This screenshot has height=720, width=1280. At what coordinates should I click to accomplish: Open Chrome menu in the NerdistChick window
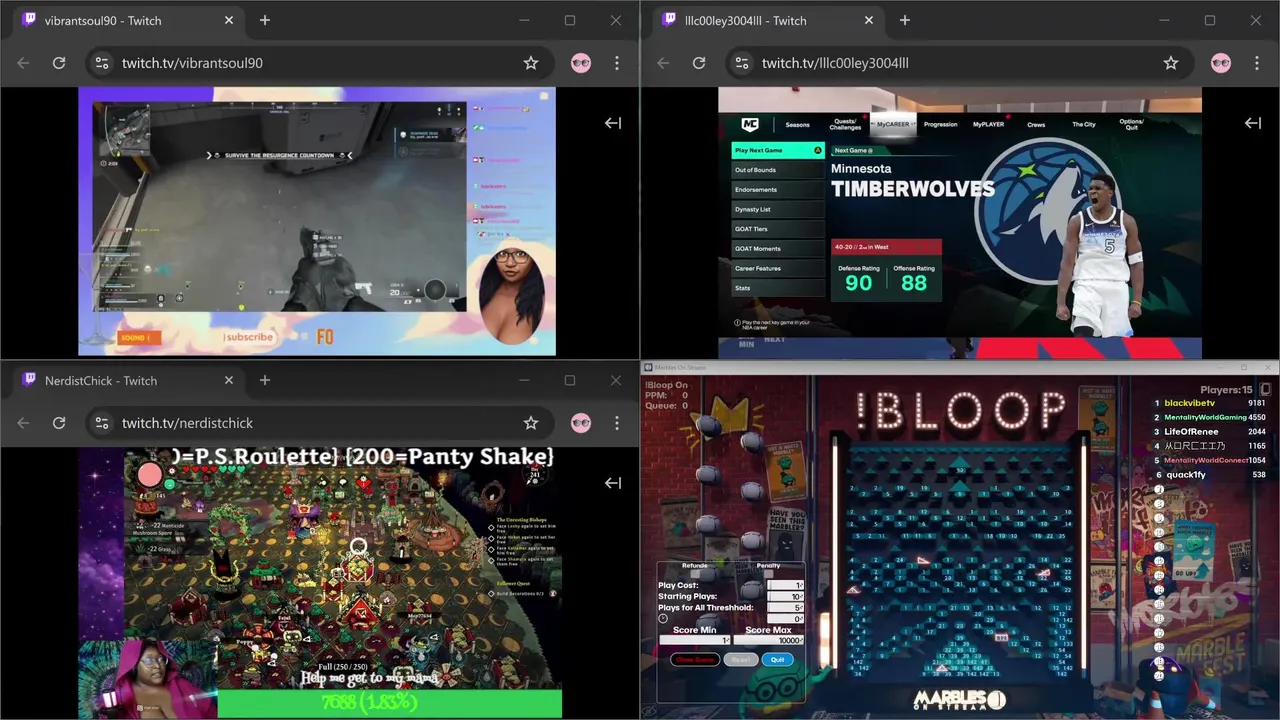617,423
